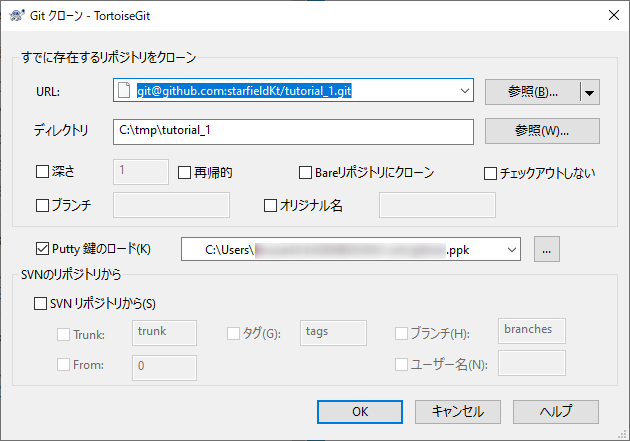Click the すでに存在するリポジトリをクローン group label

tap(108, 57)
